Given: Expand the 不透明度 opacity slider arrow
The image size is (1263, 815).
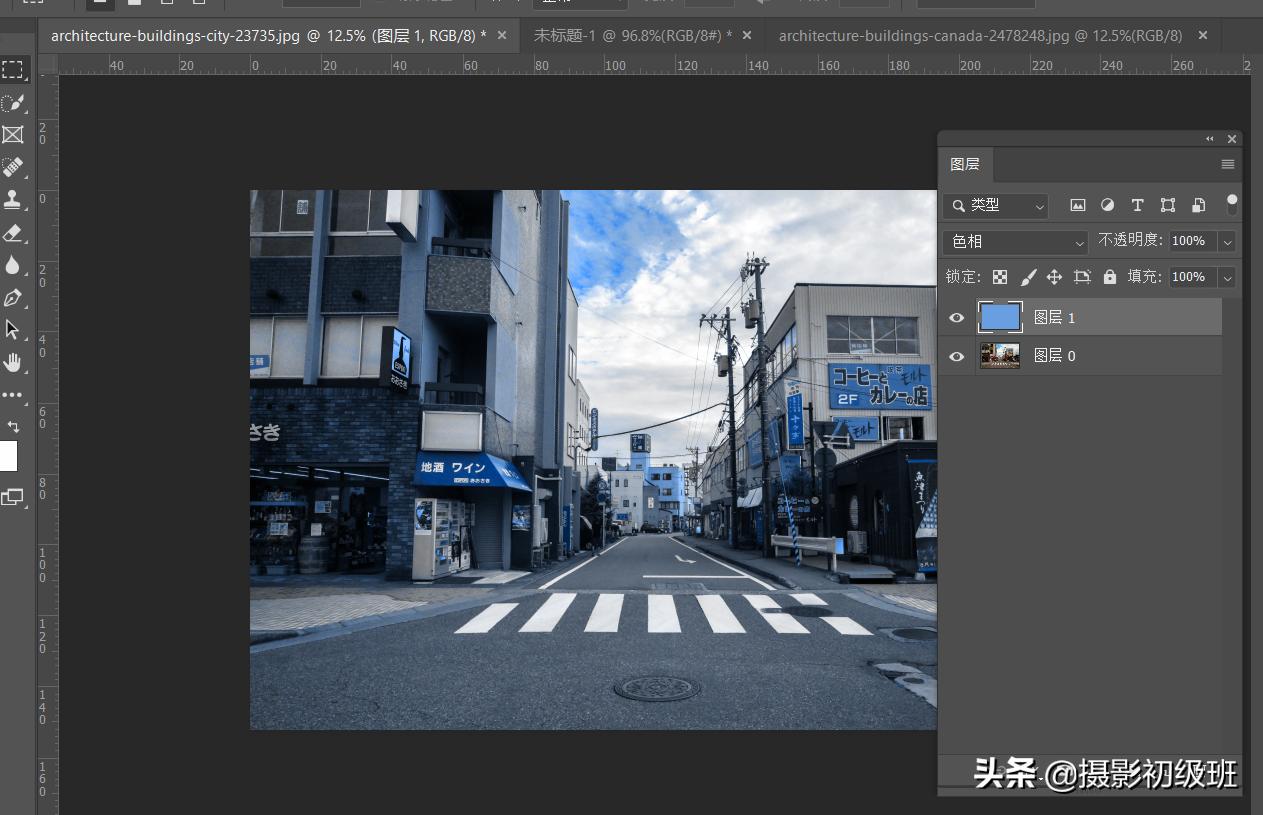Looking at the screenshot, I should 1227,242.
